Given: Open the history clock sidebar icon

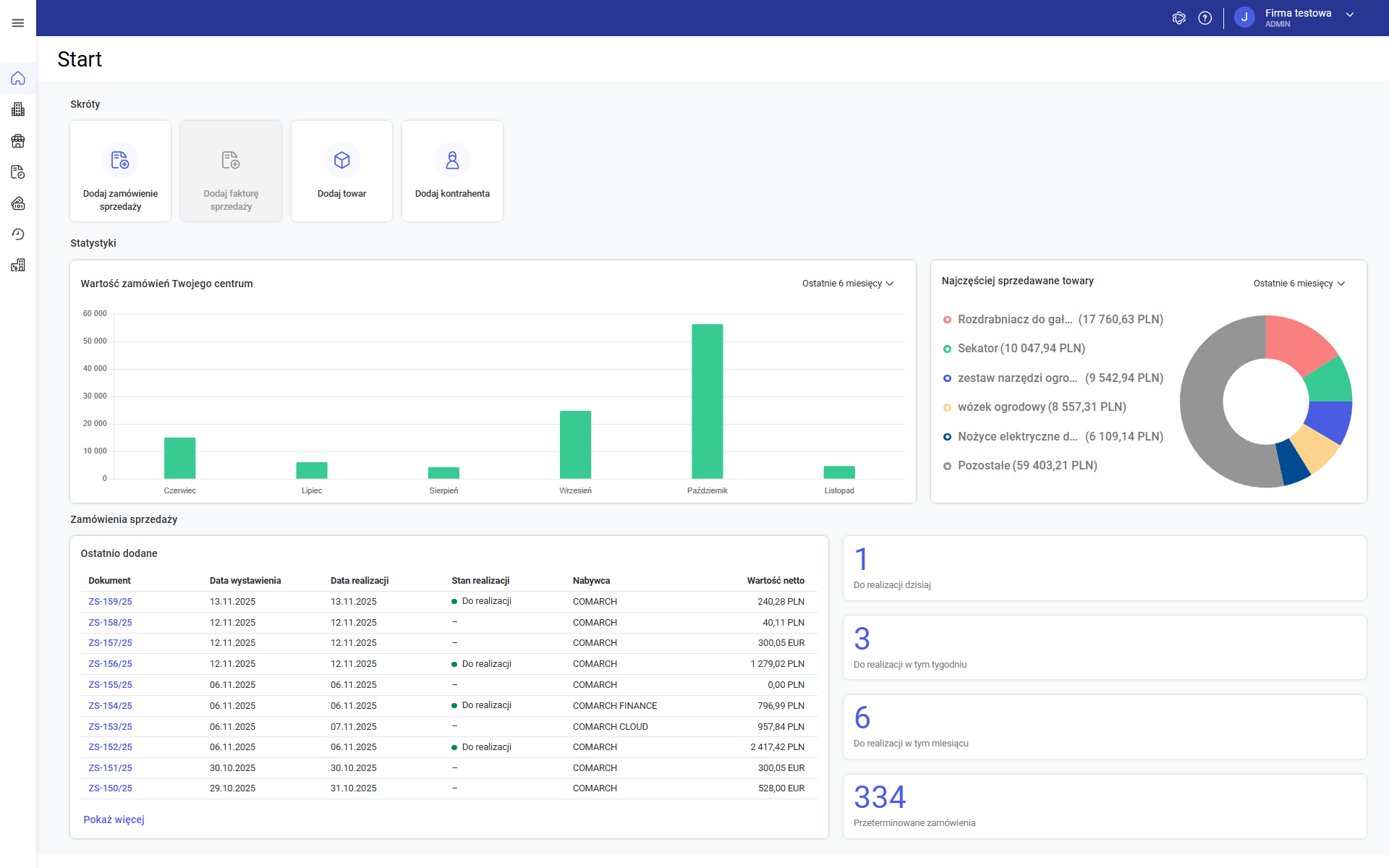Looking at the screenshot, I should tap(18, 234).
